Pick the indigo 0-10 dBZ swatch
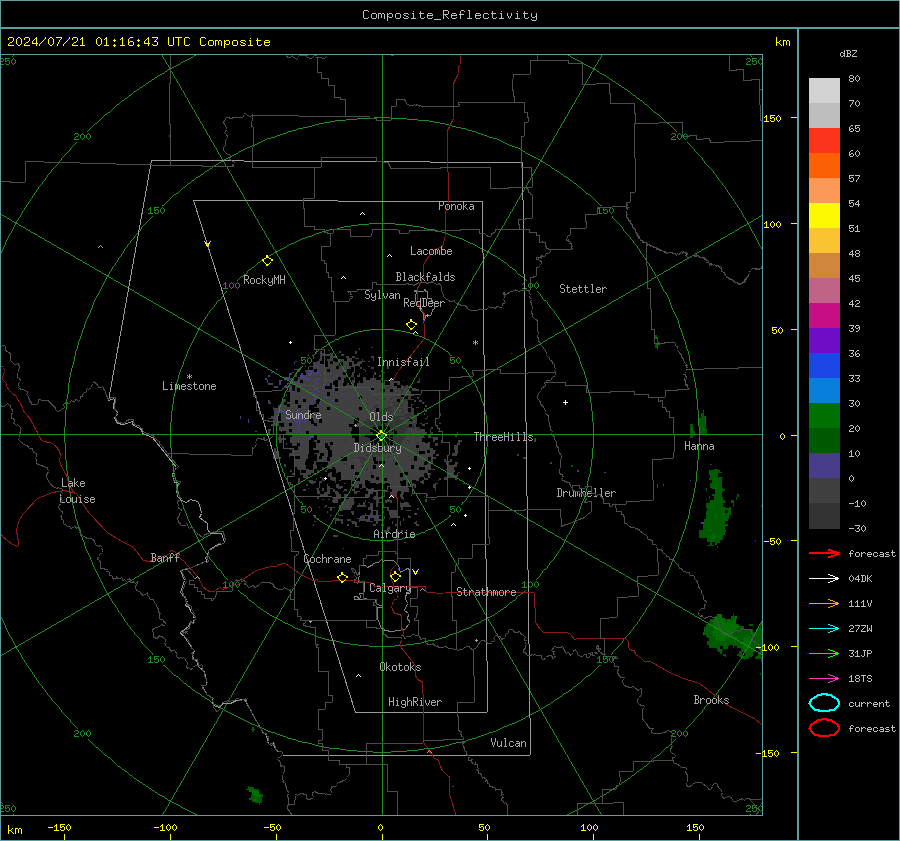Viewport: 900px width, 841px height. [824, 466]
